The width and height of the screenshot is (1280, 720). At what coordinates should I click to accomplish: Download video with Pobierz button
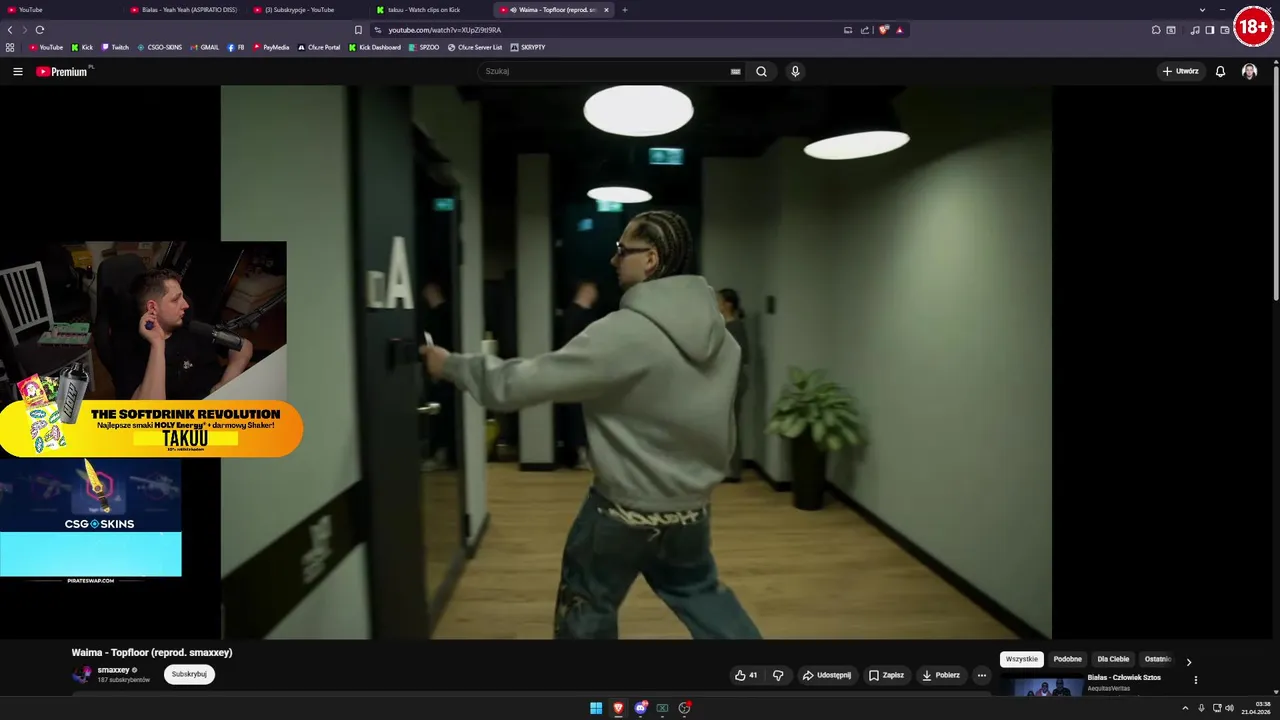[x=940, y=675]
